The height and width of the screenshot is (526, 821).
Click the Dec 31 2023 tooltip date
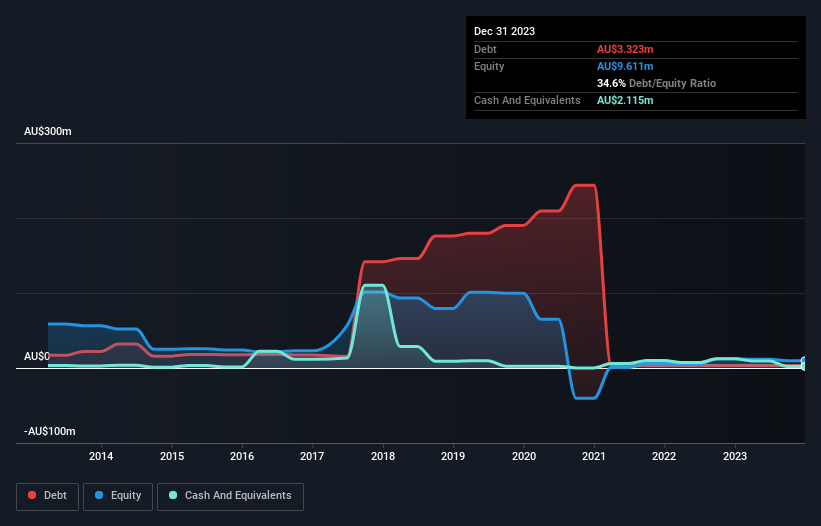[x=504, y=31]
